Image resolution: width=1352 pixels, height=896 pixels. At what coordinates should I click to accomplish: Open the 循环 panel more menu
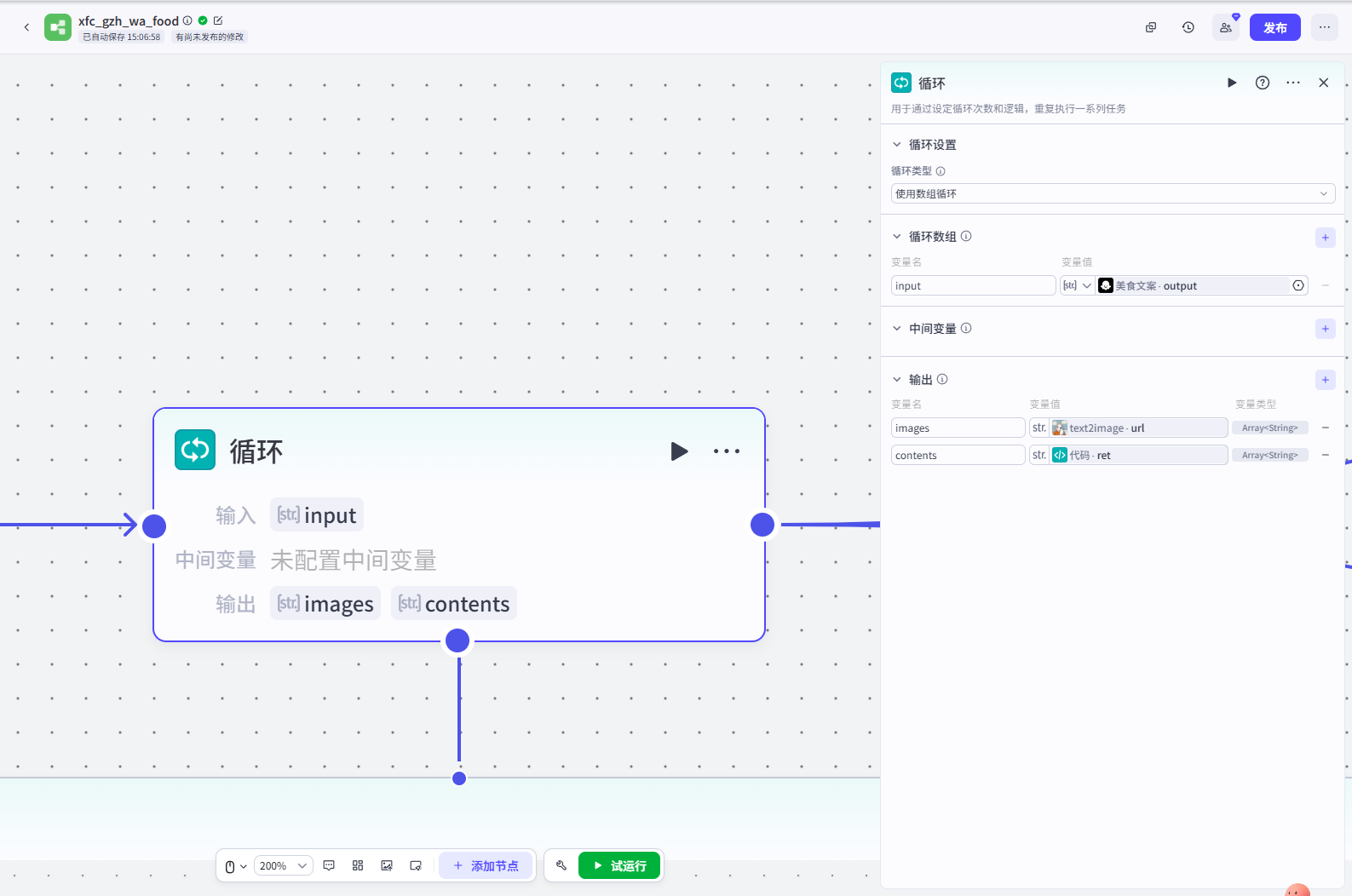click(1293, 83)
